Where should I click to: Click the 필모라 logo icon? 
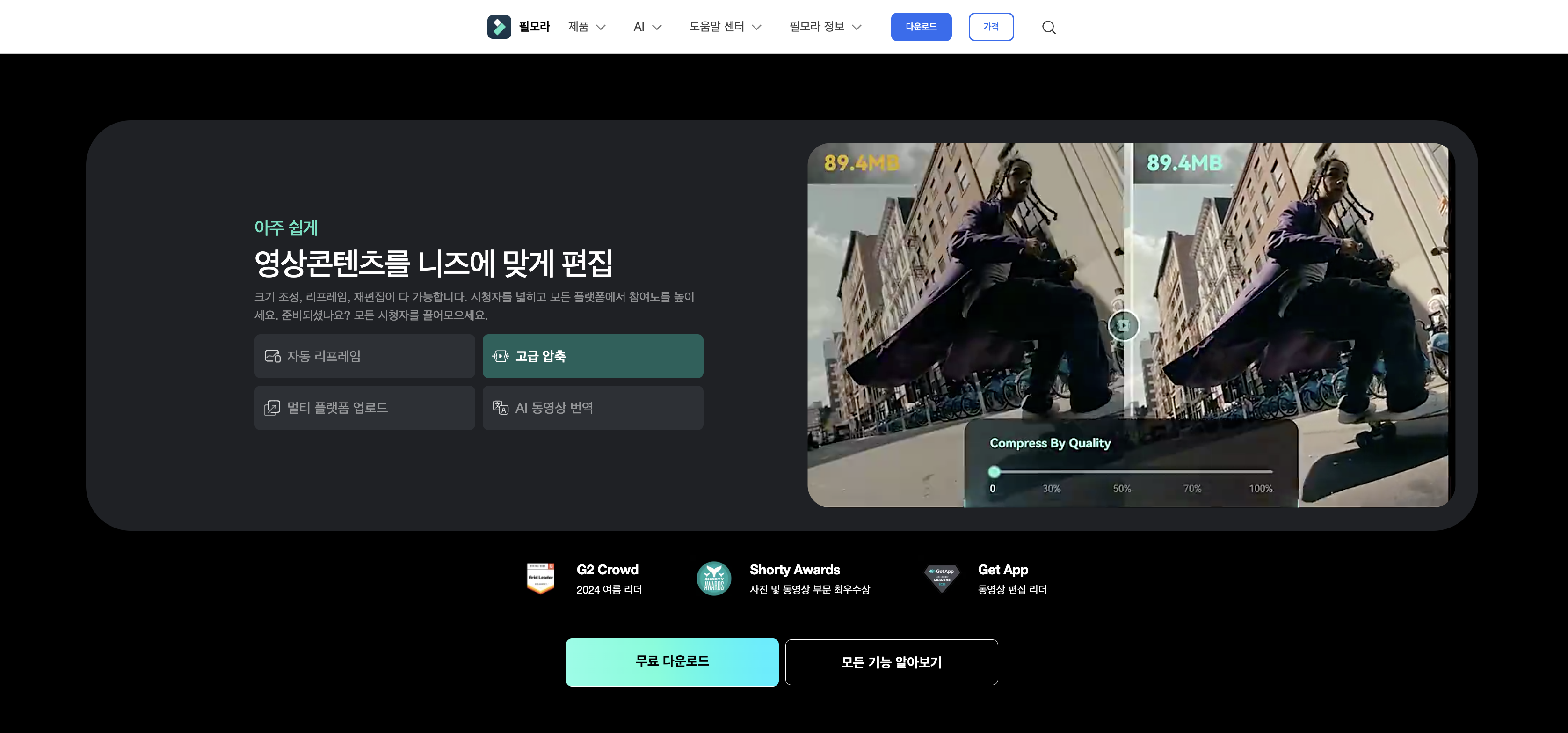pos(499,26)
